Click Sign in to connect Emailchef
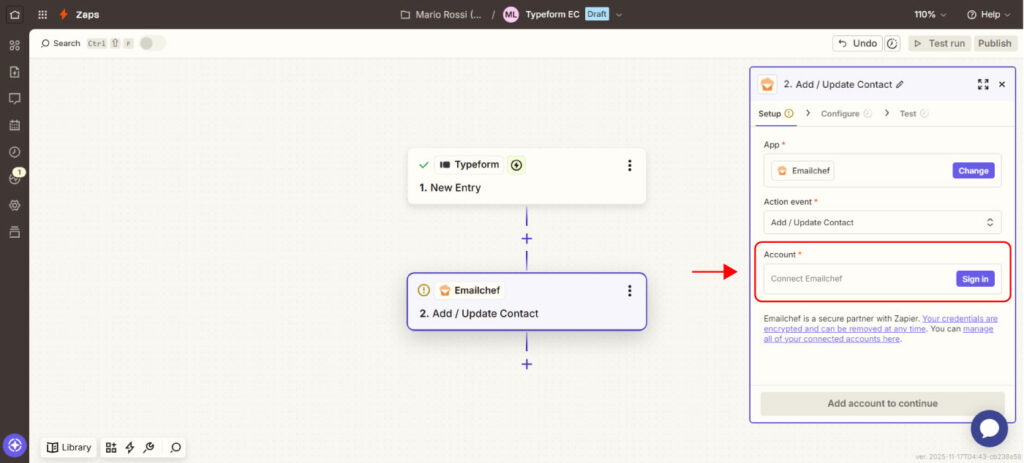Image resolution: width=1024 pixels, height=463 pixels. [975, 279]
